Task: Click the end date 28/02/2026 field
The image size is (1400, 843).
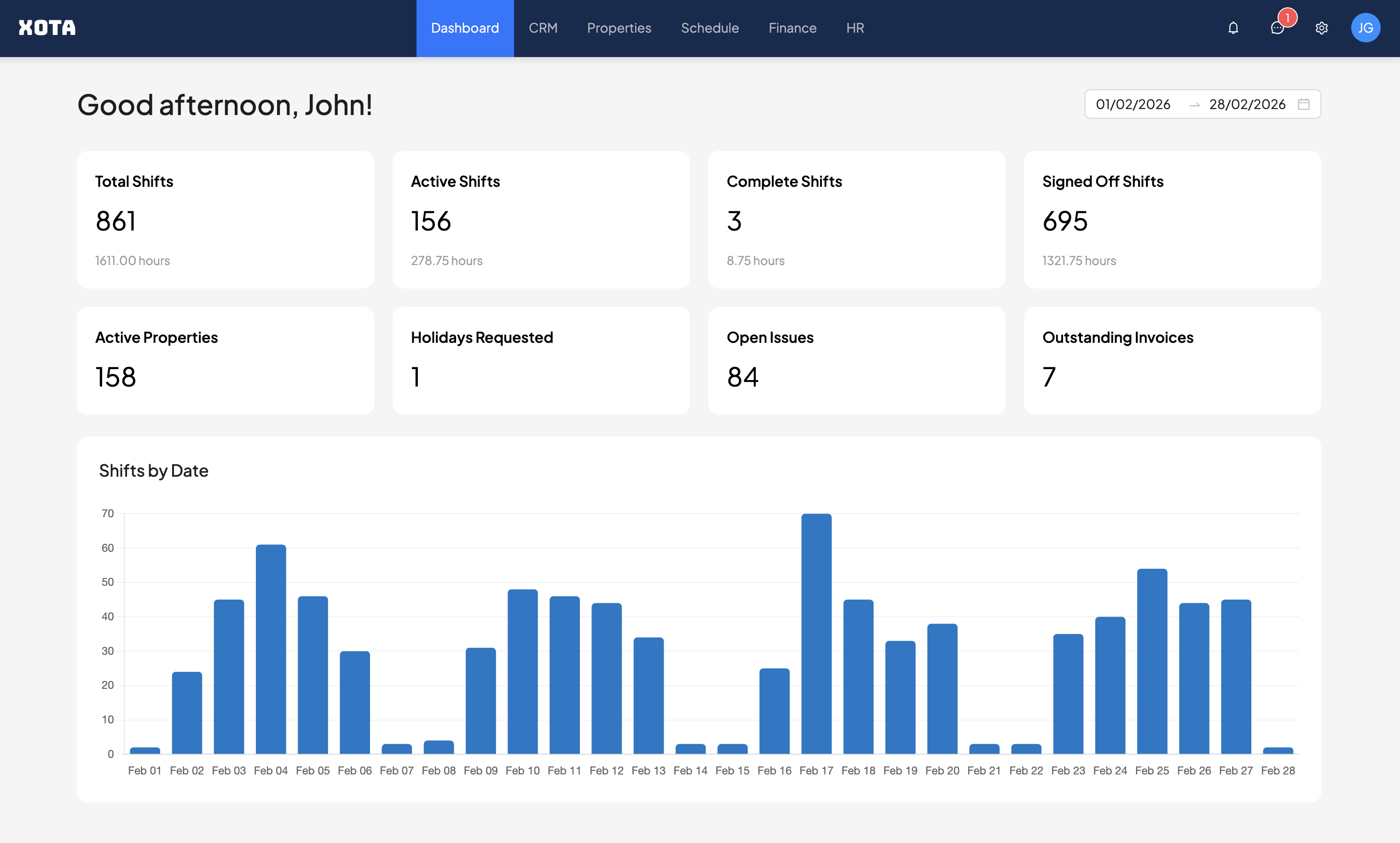Action: 1247,104
